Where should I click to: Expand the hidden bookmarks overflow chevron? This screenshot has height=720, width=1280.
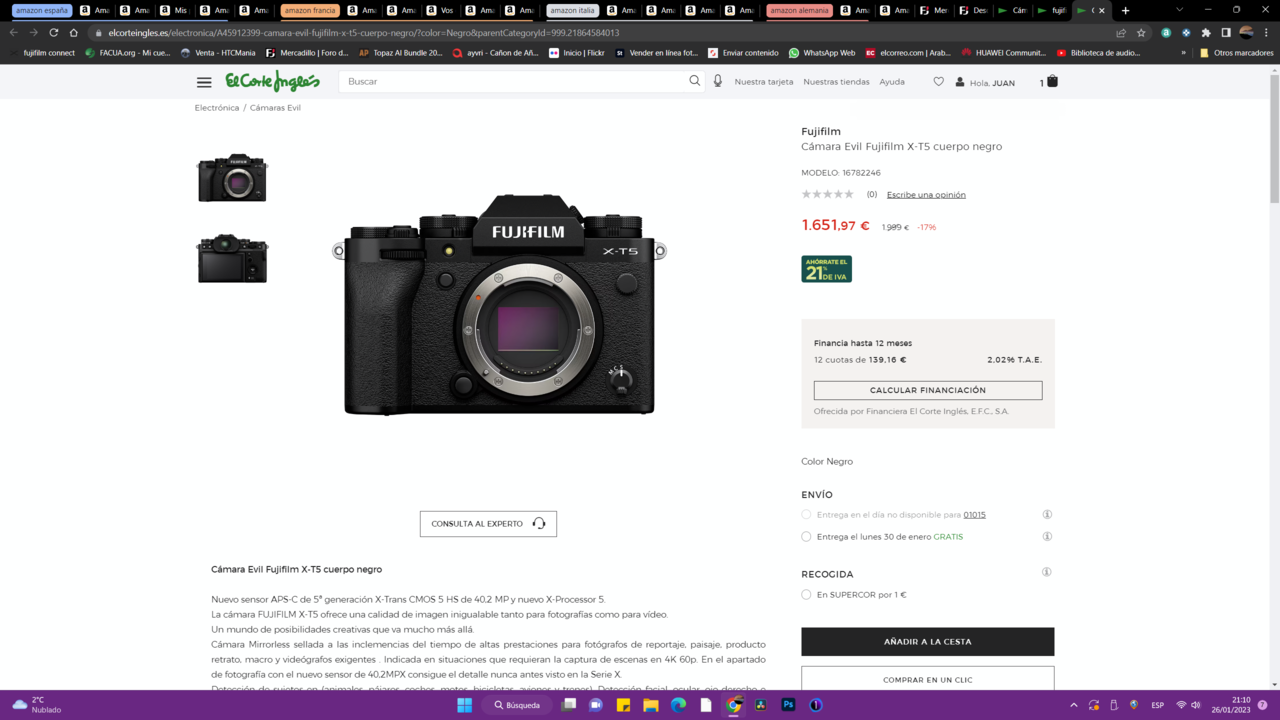(x=1184, y=53)
